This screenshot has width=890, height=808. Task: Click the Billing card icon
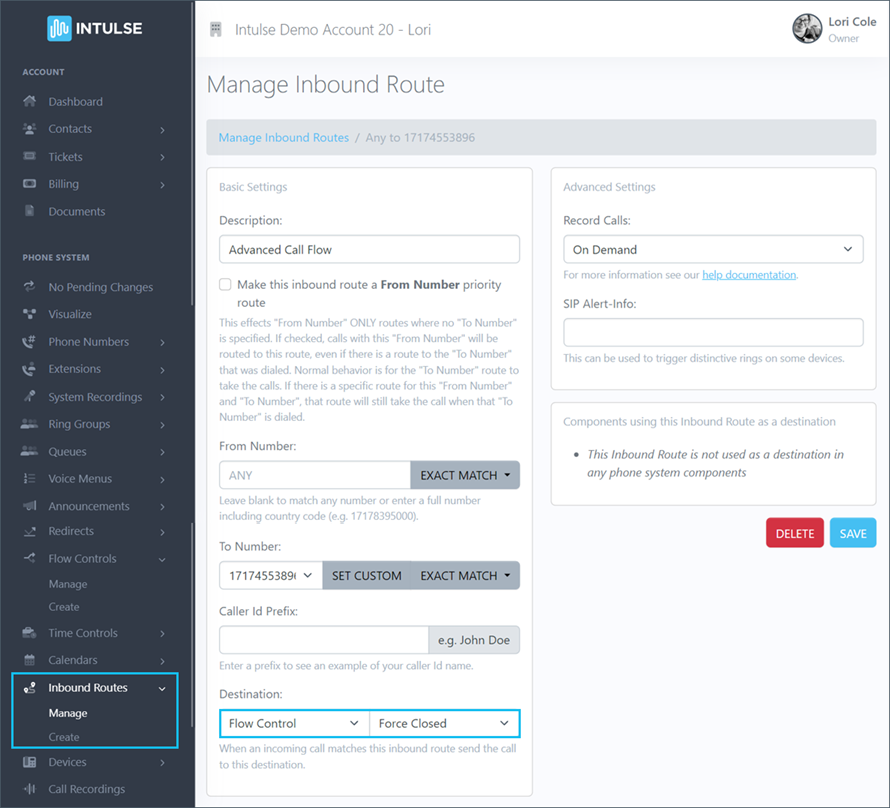coord(30,184)
